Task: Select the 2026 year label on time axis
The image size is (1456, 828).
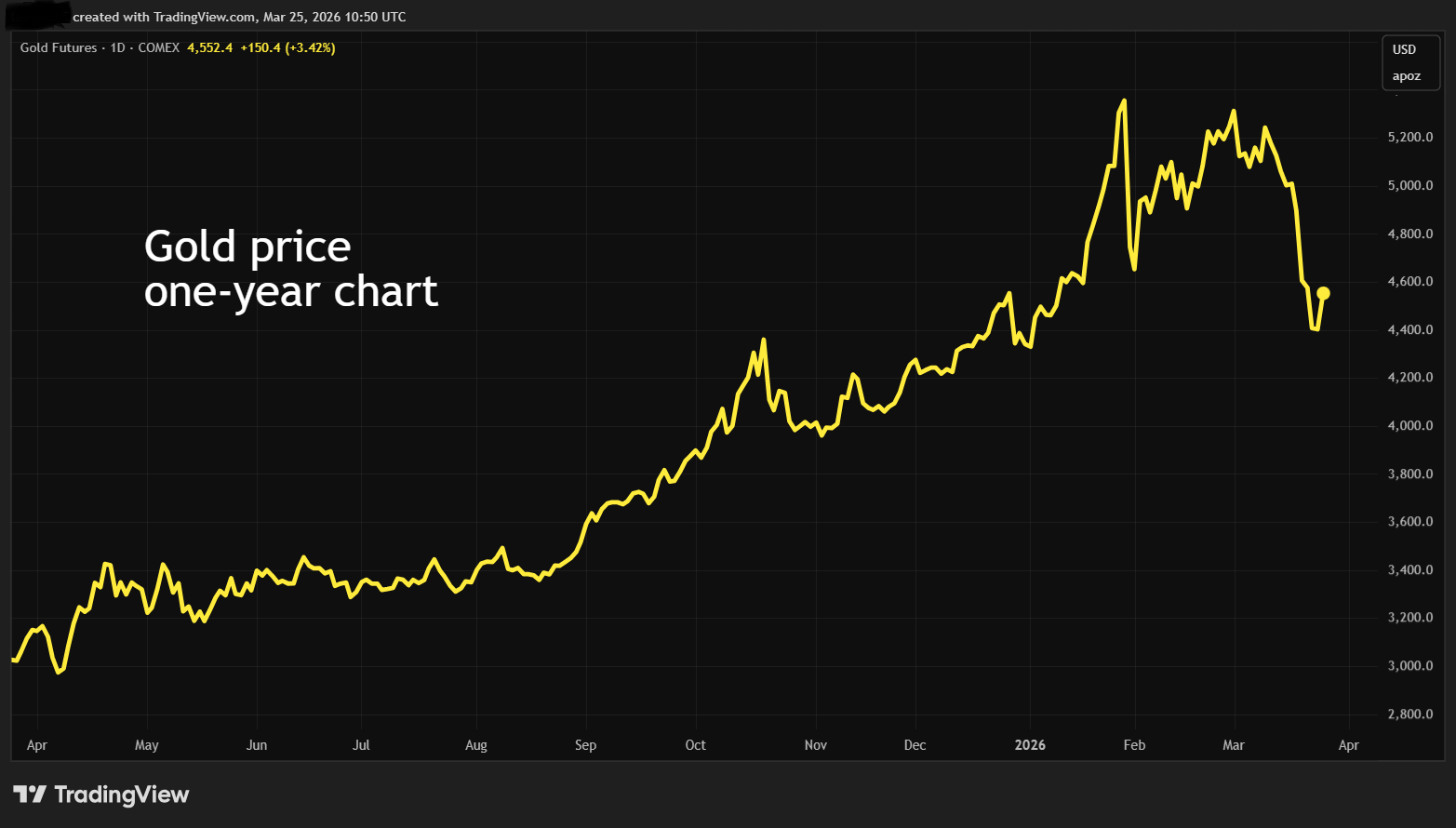Action: tap(1030, 745)
